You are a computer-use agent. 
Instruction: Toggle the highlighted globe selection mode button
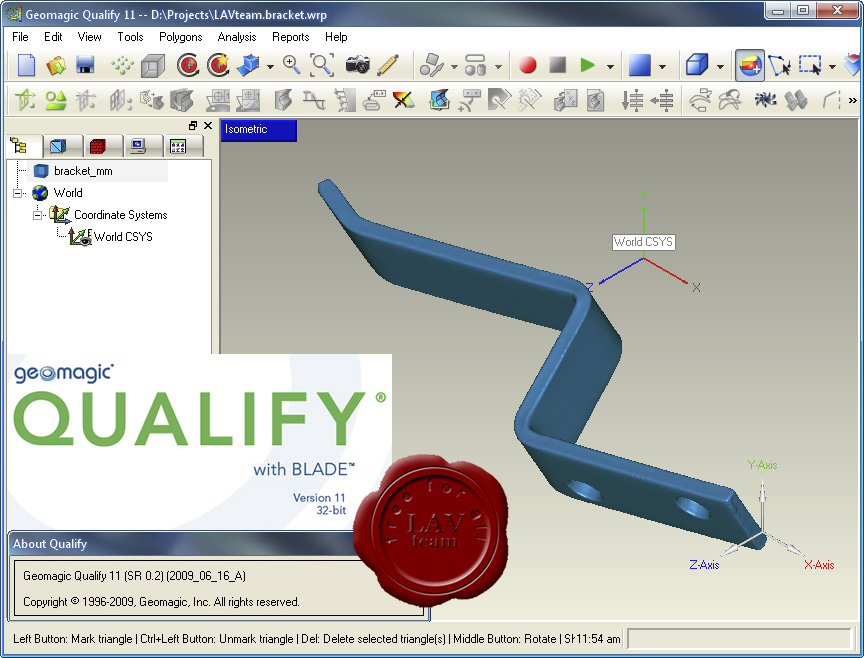(750, 66)
